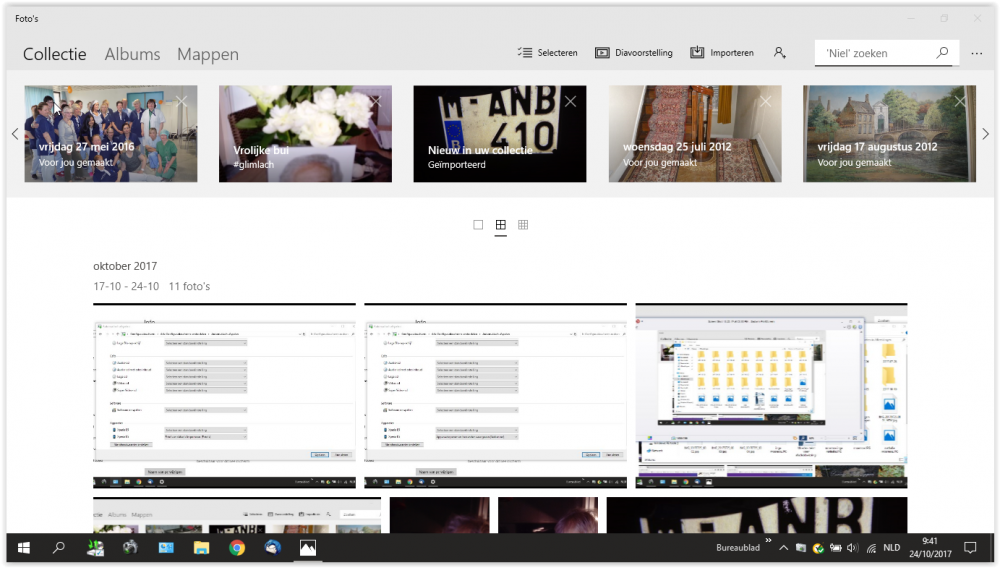The image size is (1000, 568).
Task: Open the Thunderbird taskbar icon
Action: point(272,548)
